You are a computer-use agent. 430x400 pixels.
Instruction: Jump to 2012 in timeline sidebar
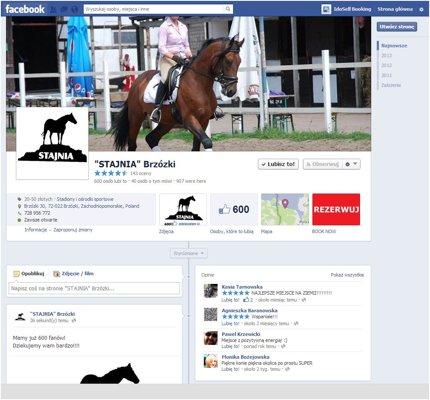pos(387,65)
